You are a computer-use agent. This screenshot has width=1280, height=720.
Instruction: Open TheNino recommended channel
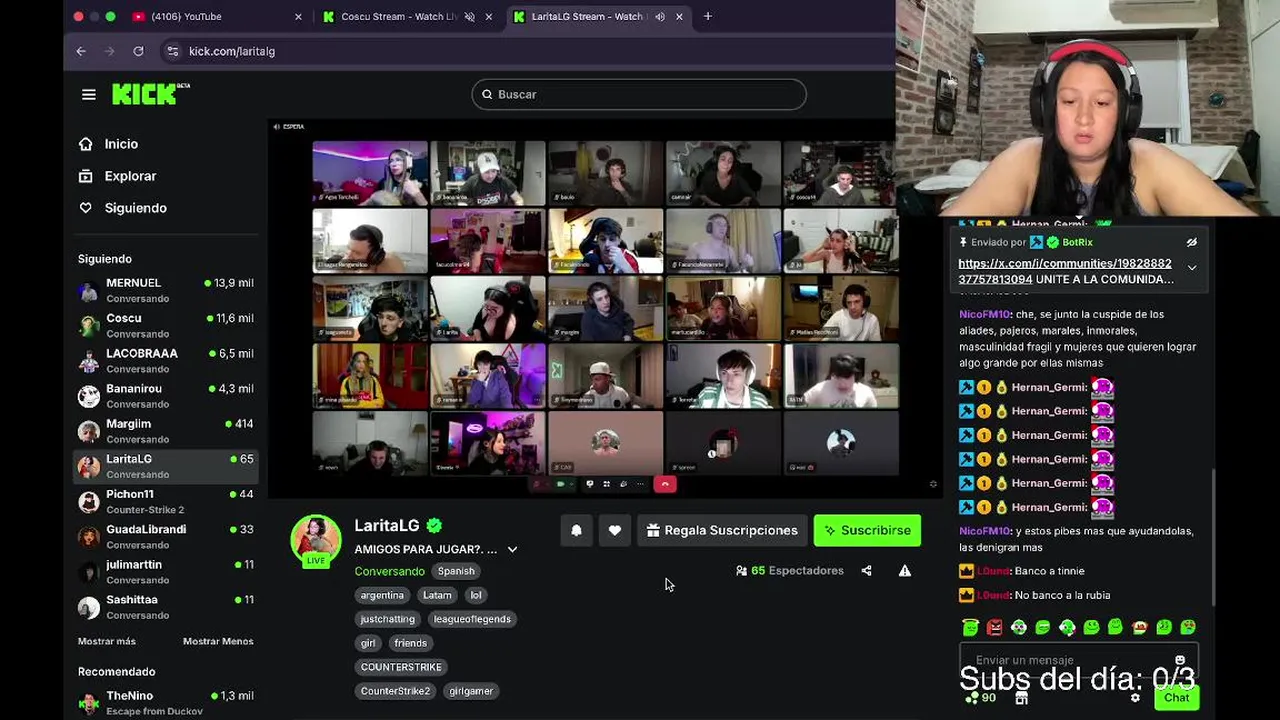166,702
